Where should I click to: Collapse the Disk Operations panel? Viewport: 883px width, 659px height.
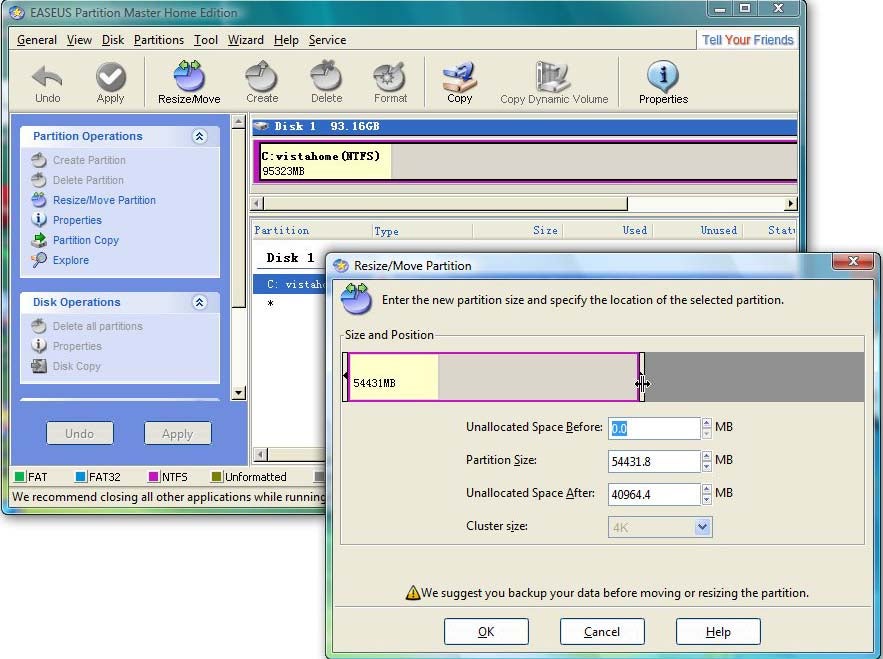[199, 302]
